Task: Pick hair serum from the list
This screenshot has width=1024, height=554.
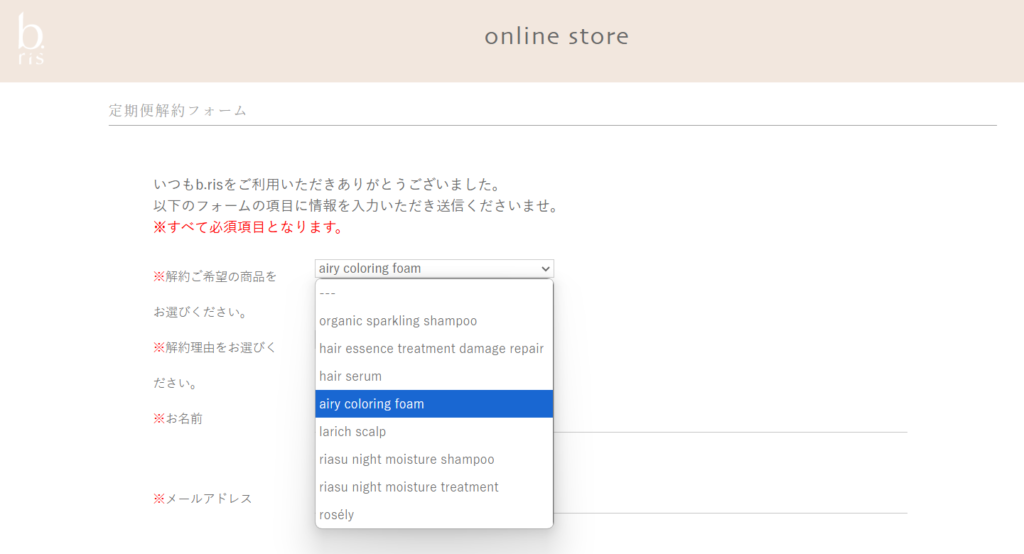Action: pos(434,376)
